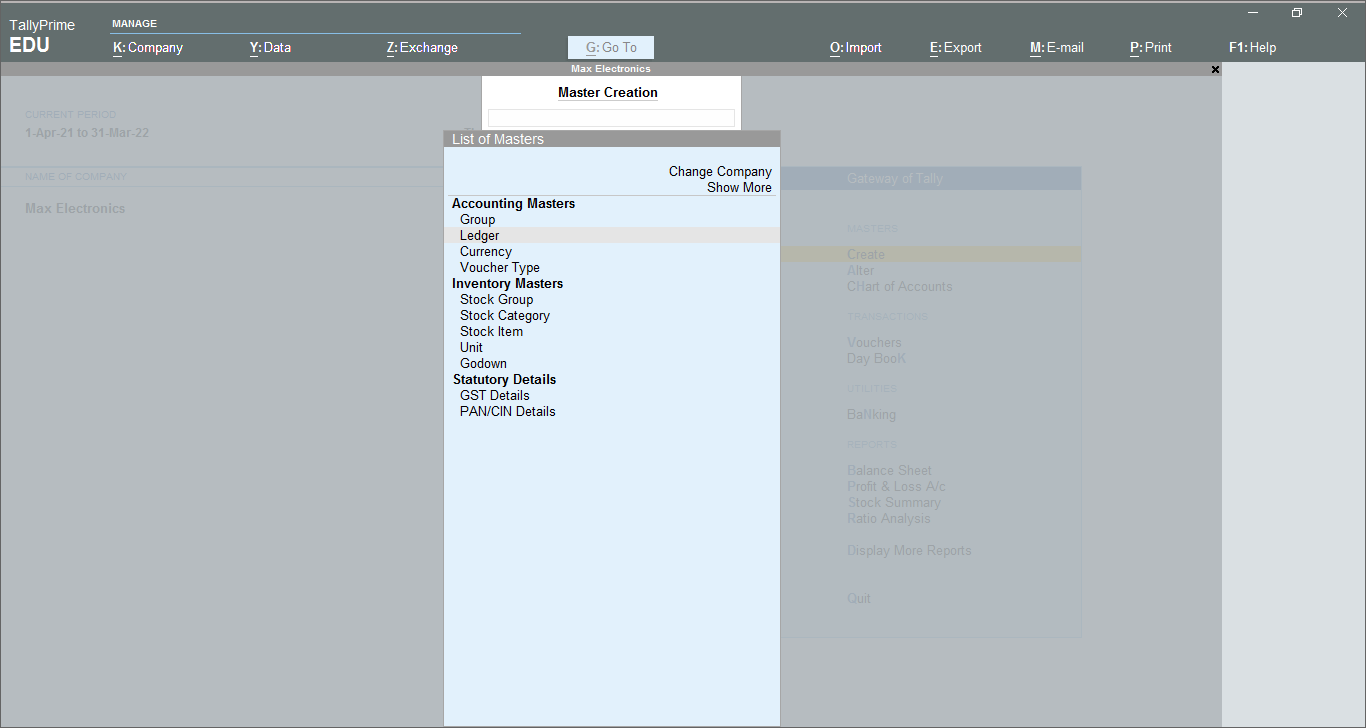Screen dimensions: 1366x728
Task: Click Alter in Gateway of Tally
Action: [x=860, y=270]
